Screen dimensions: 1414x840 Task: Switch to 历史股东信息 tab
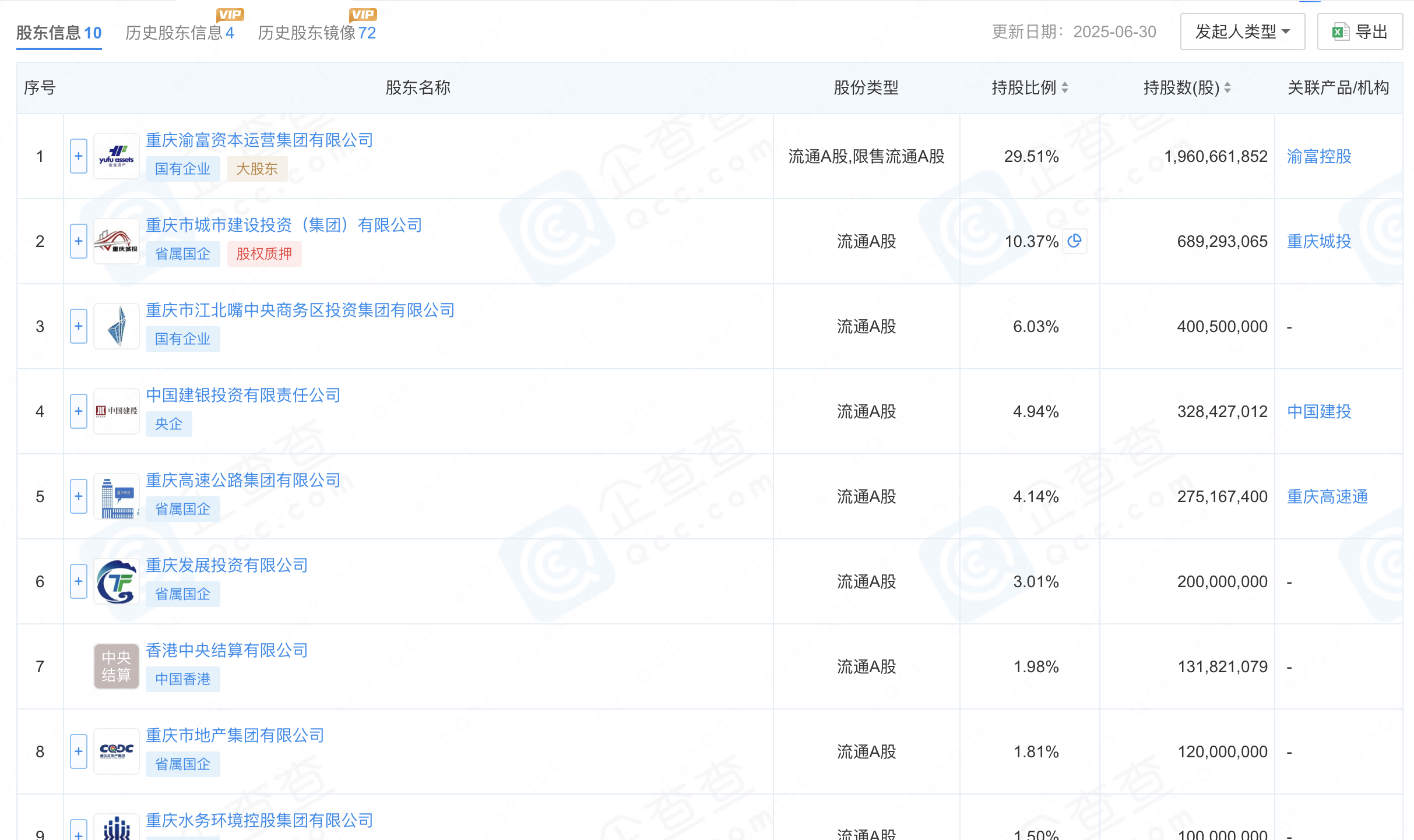180,33
